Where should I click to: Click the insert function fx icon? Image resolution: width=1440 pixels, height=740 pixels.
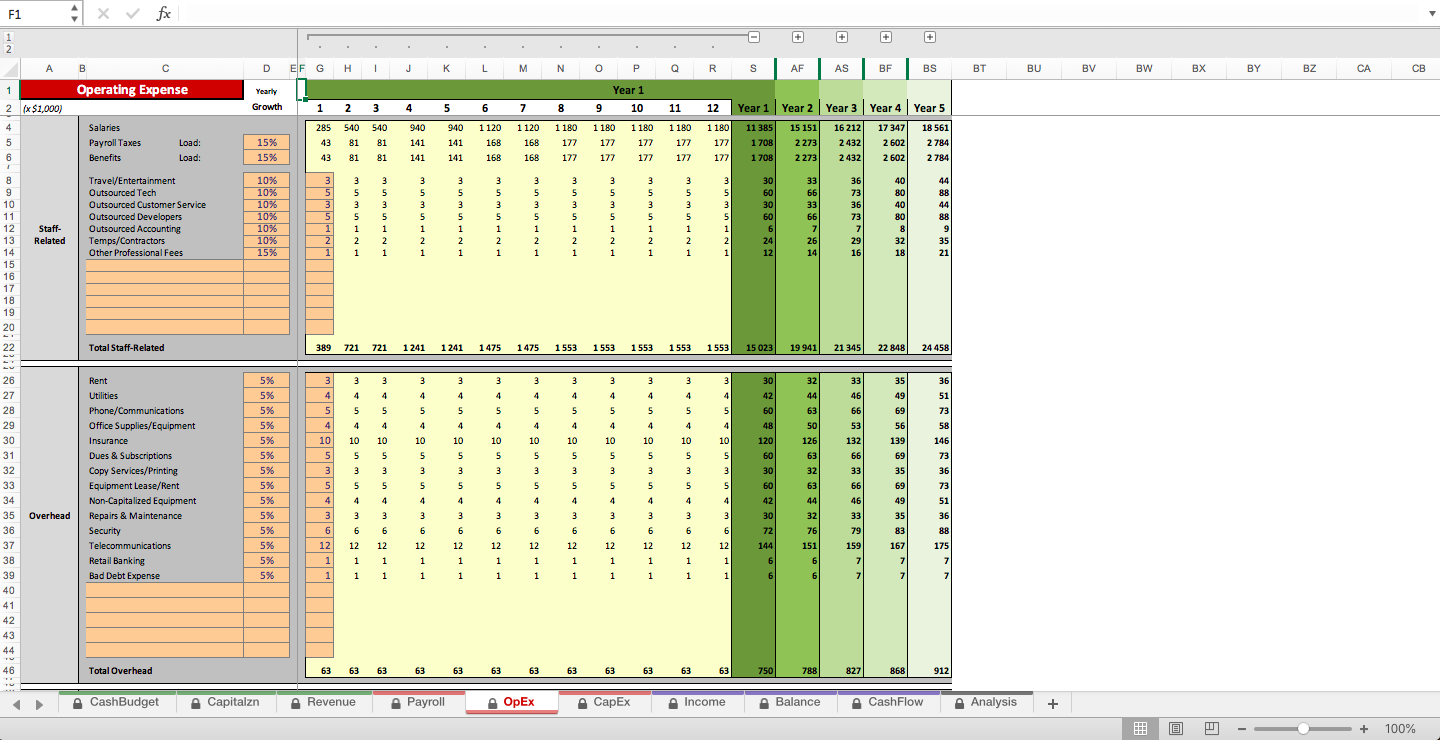(164, 14)
